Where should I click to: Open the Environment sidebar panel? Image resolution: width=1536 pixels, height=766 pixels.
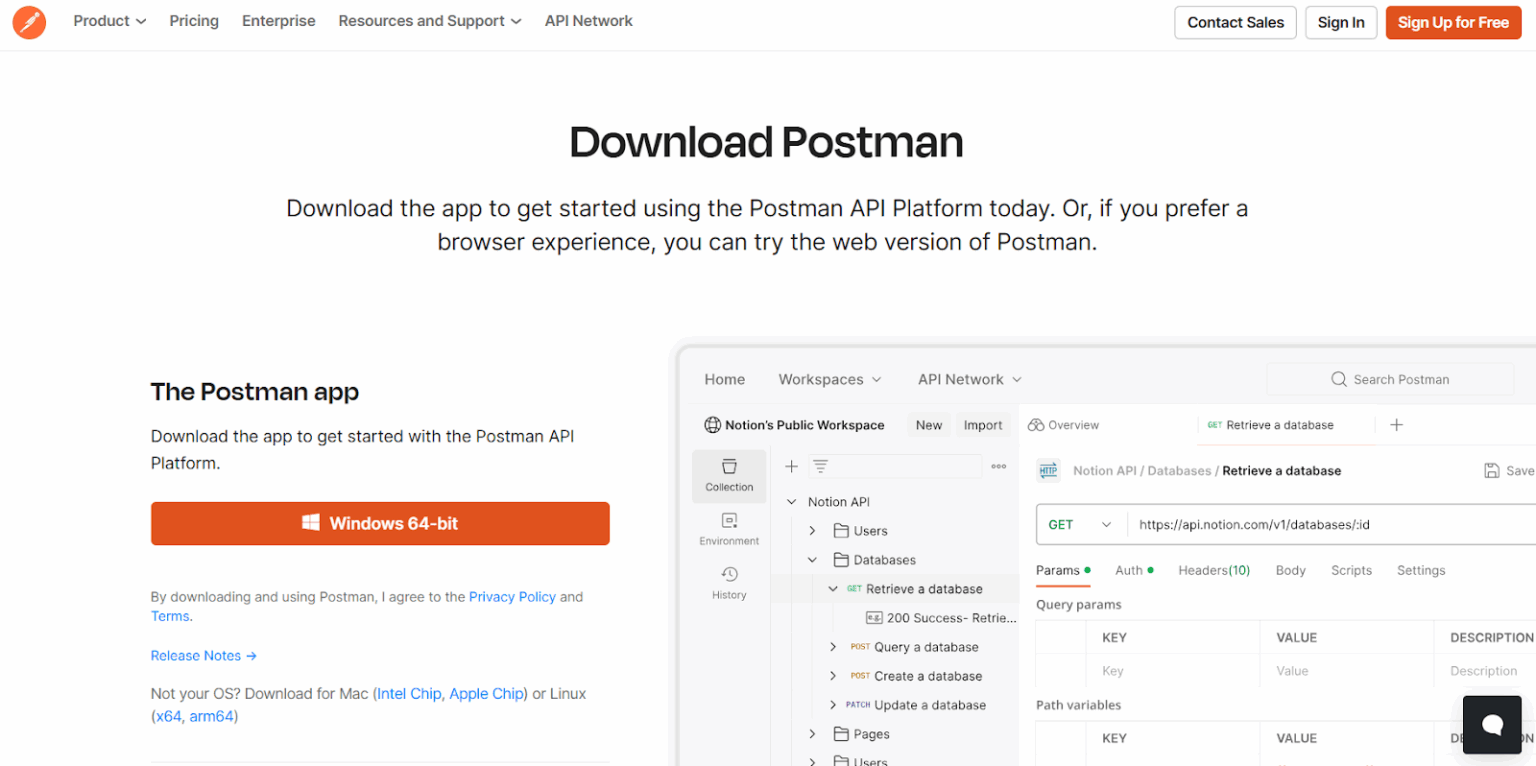point(729,528)
